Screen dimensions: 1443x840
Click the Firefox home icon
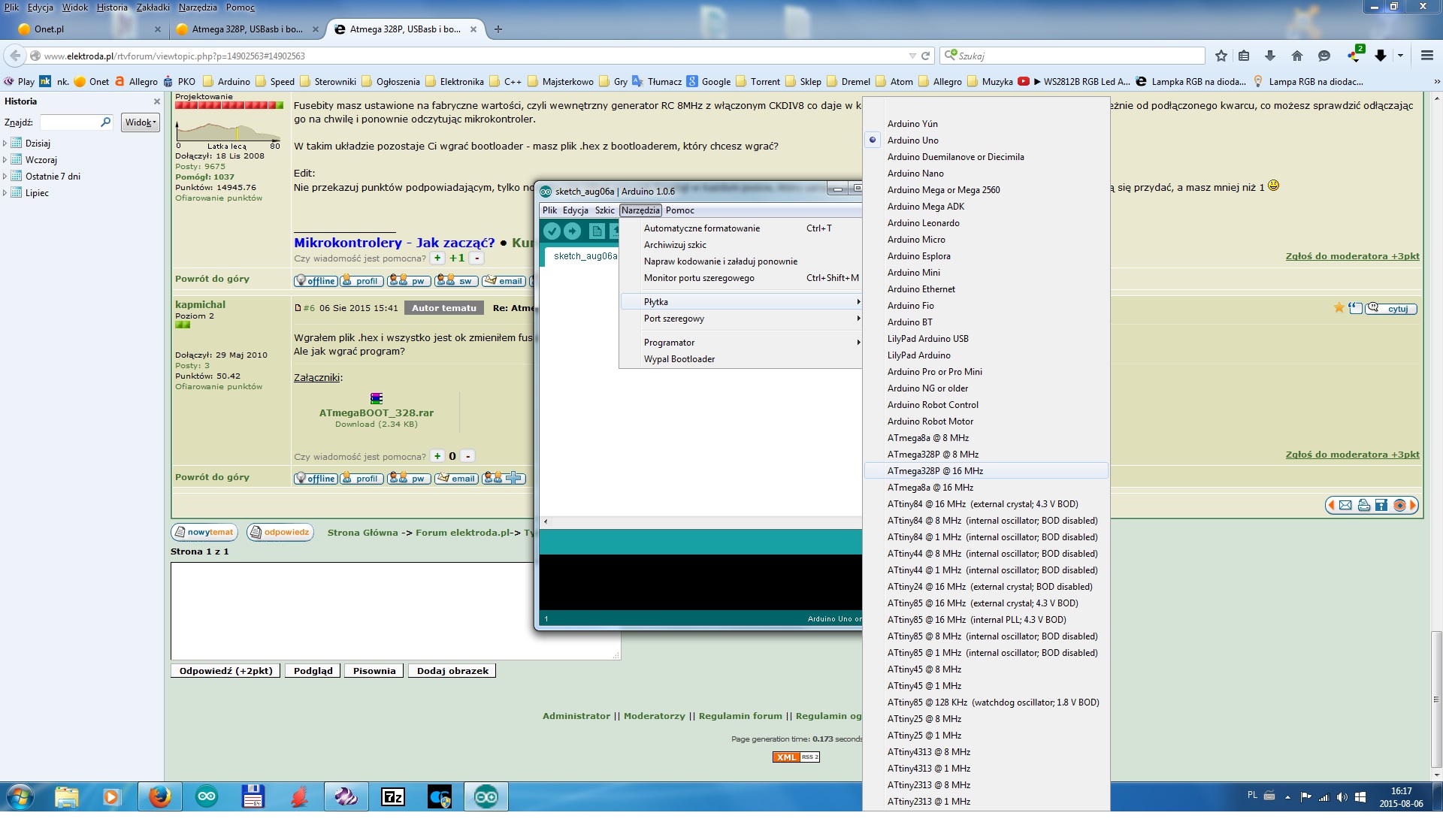1297,56
